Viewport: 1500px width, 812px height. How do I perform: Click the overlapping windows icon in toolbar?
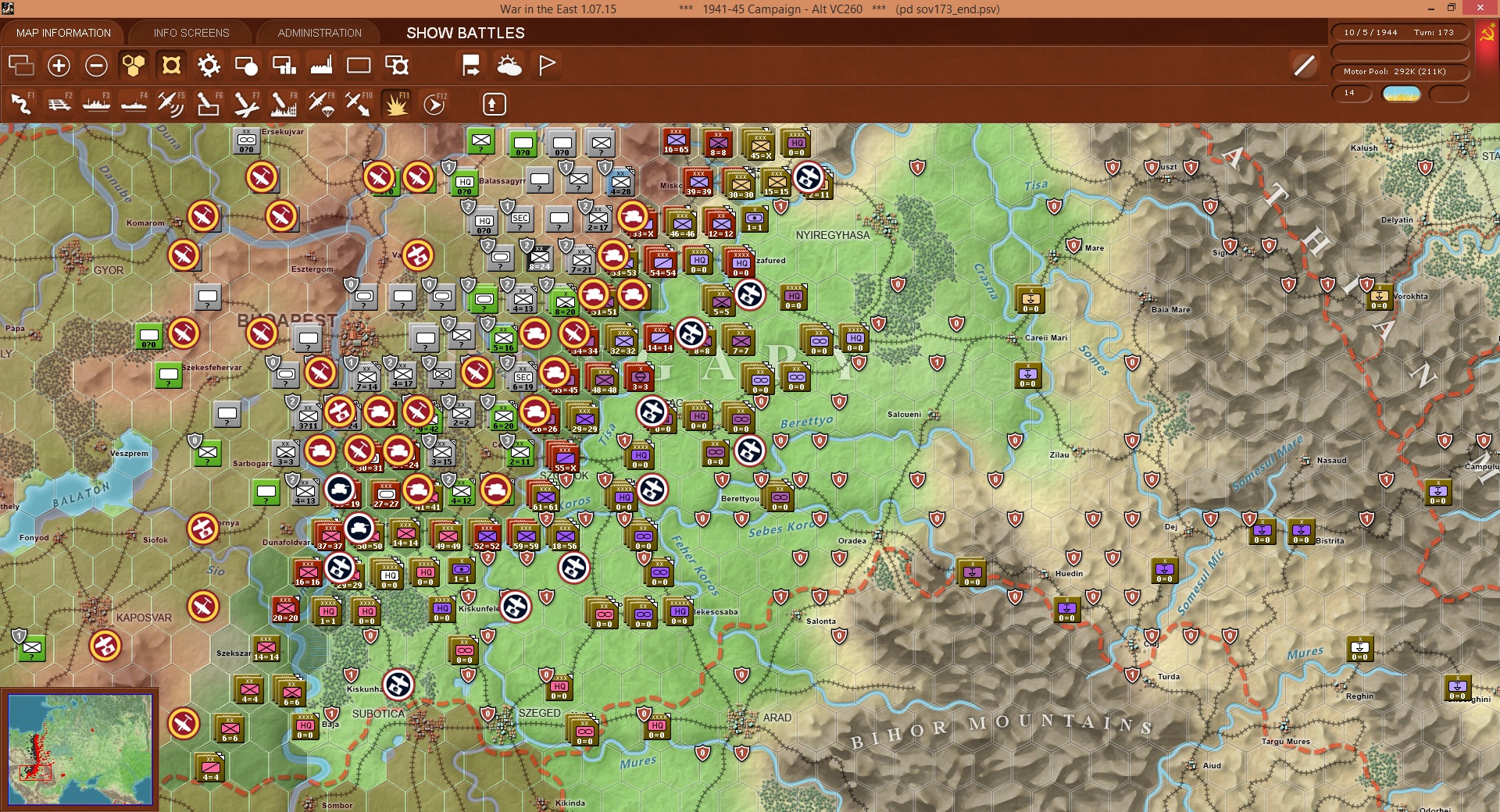pos(21,66)
